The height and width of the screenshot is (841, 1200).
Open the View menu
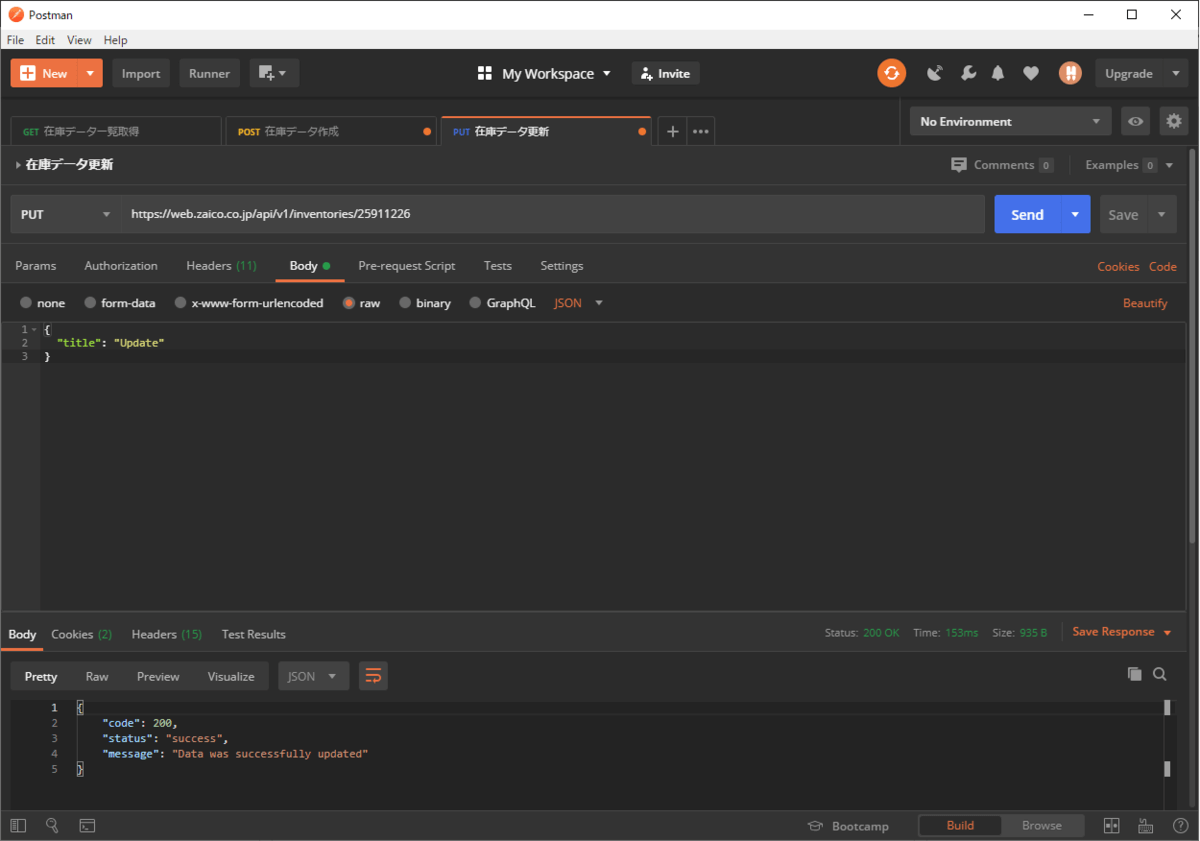pyautogui.click(x=79, y=40)
